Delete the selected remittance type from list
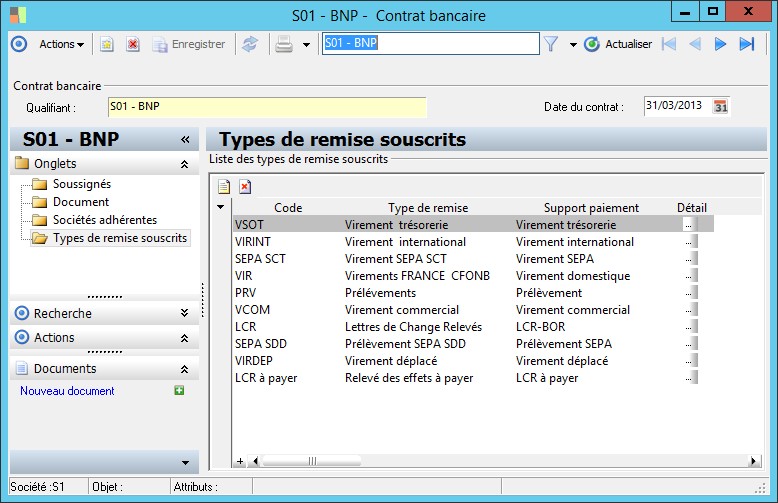This screenshot has height=503, width=778. point(245,186)
